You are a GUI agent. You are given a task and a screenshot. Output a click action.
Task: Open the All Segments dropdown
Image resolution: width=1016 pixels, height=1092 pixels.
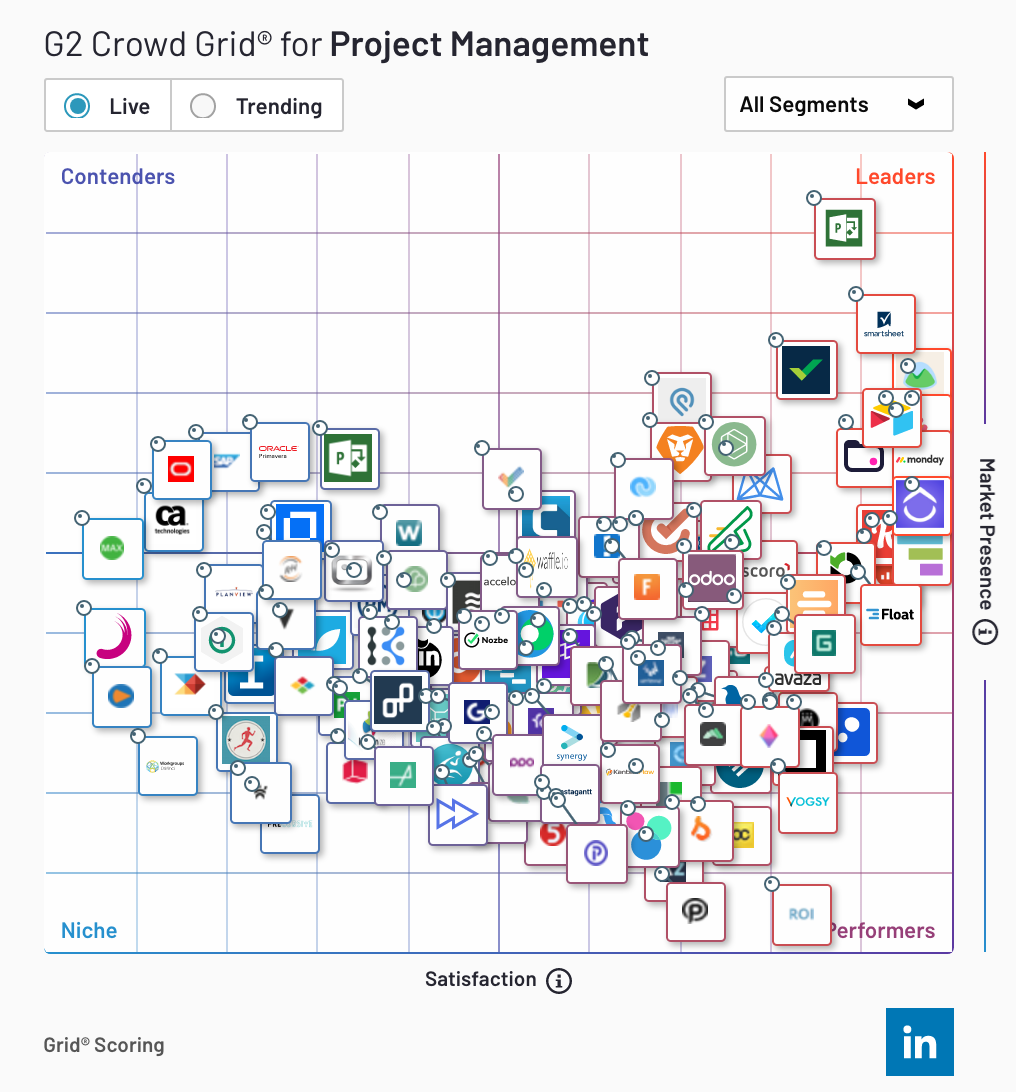point(838,104)
